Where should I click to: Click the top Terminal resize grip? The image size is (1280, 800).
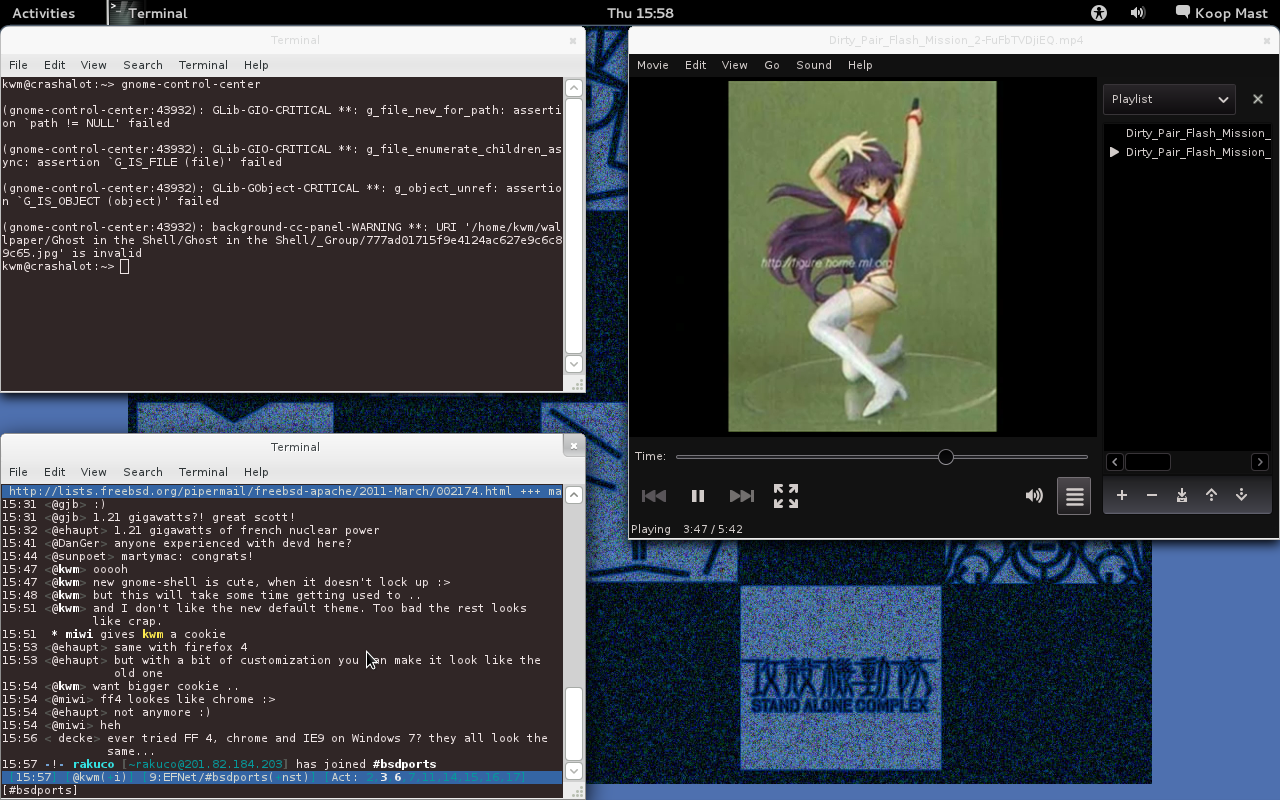click(577, 384)
